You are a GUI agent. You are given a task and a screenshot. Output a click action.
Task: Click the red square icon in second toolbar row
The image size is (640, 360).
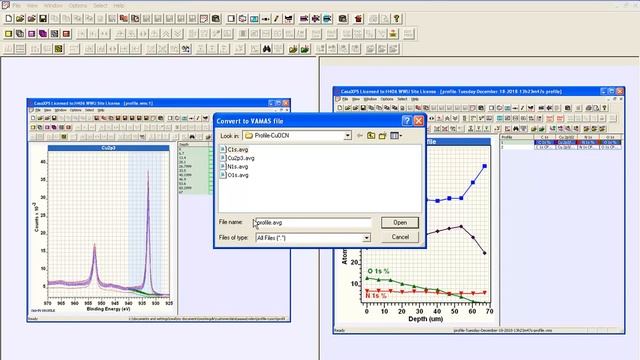(66, 34)
